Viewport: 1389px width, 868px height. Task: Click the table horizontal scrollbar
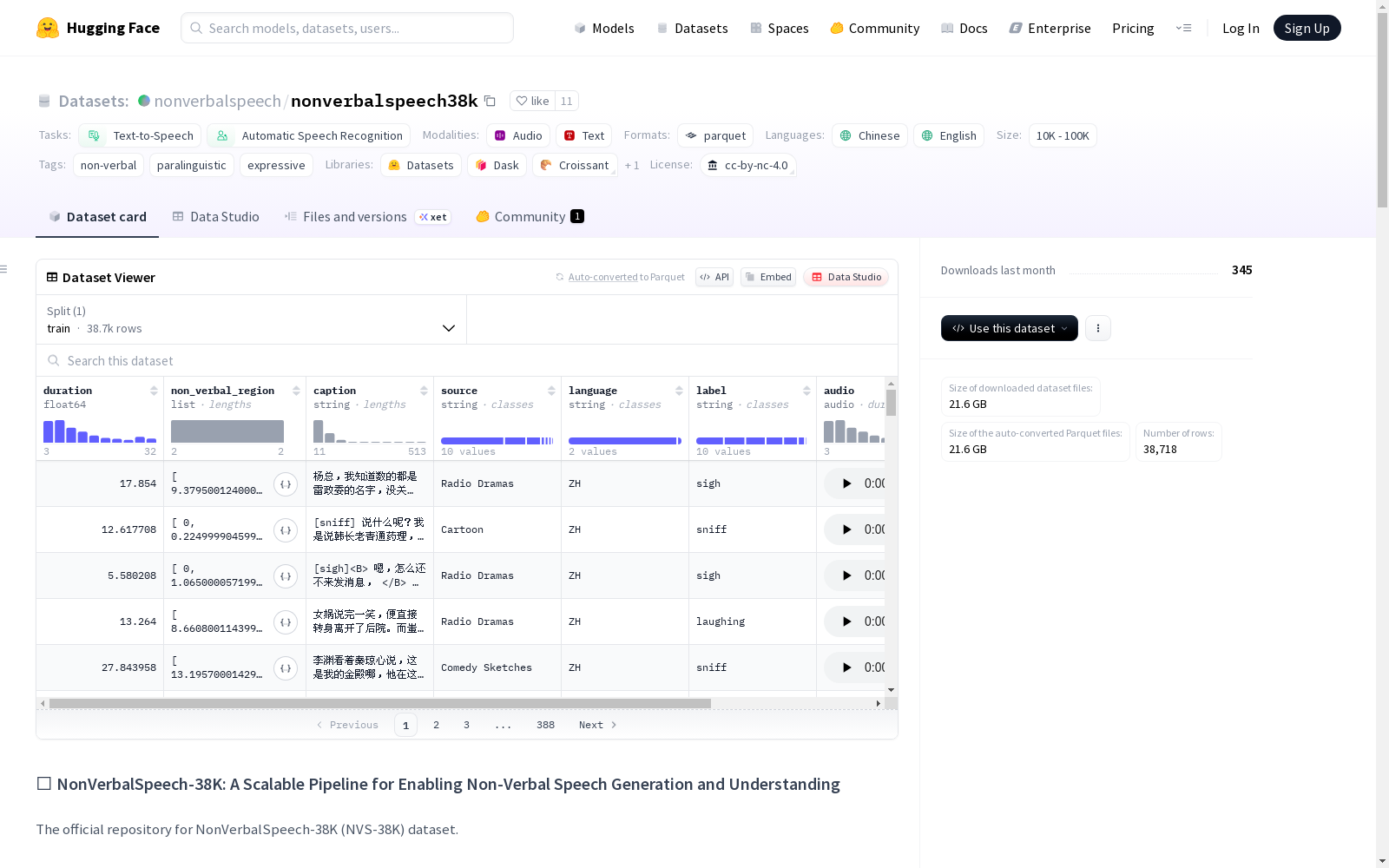[x=380, y=703]
